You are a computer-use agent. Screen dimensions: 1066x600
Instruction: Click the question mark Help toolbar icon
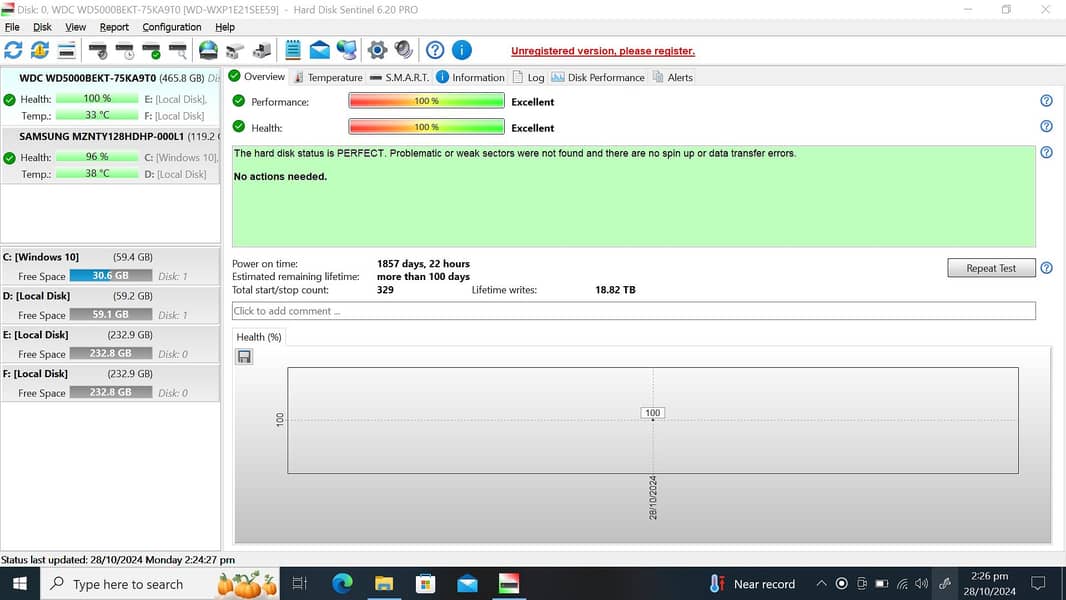(x=435, y=50)
